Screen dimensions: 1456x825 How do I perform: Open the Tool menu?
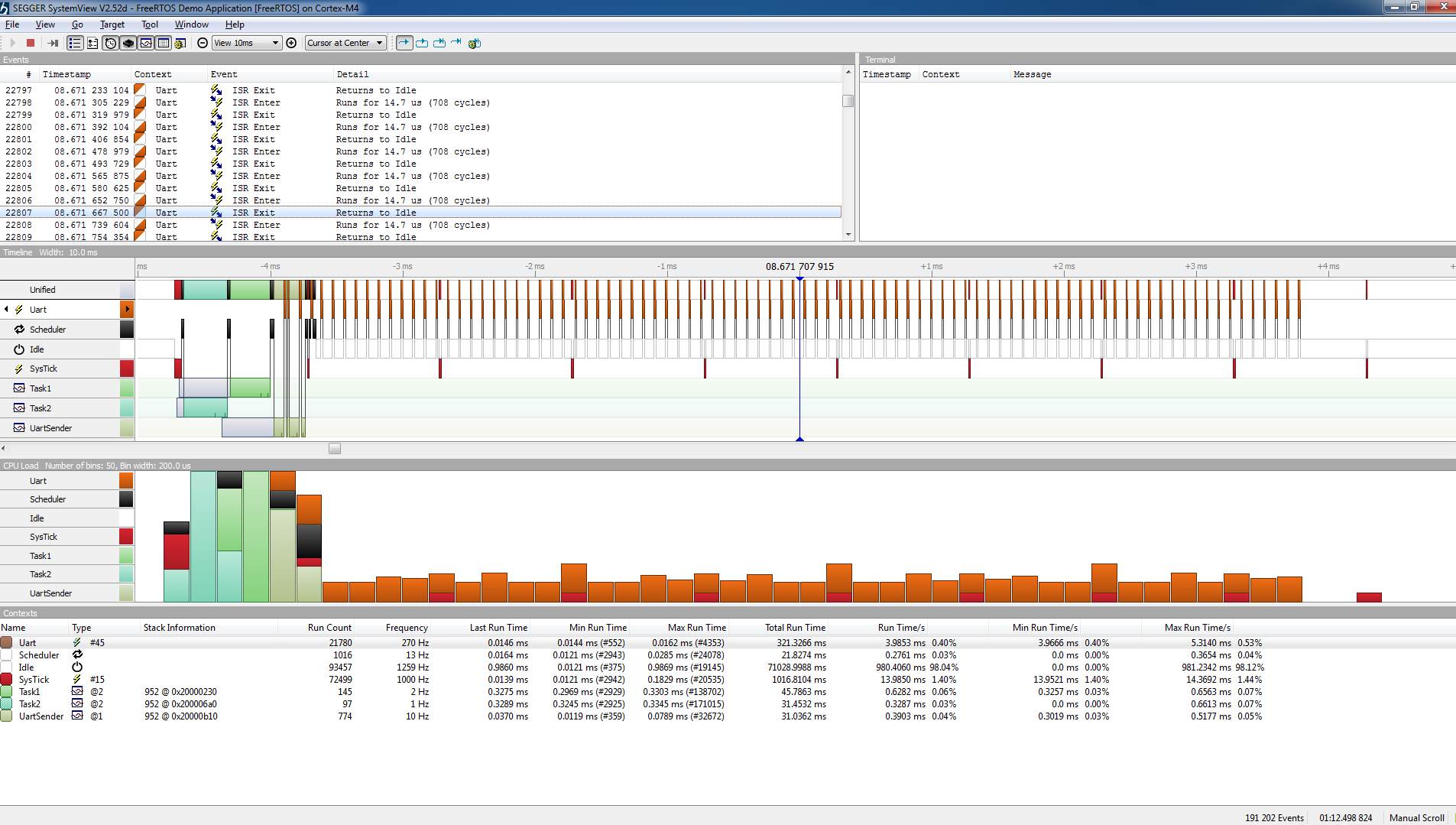click(149, 24)
